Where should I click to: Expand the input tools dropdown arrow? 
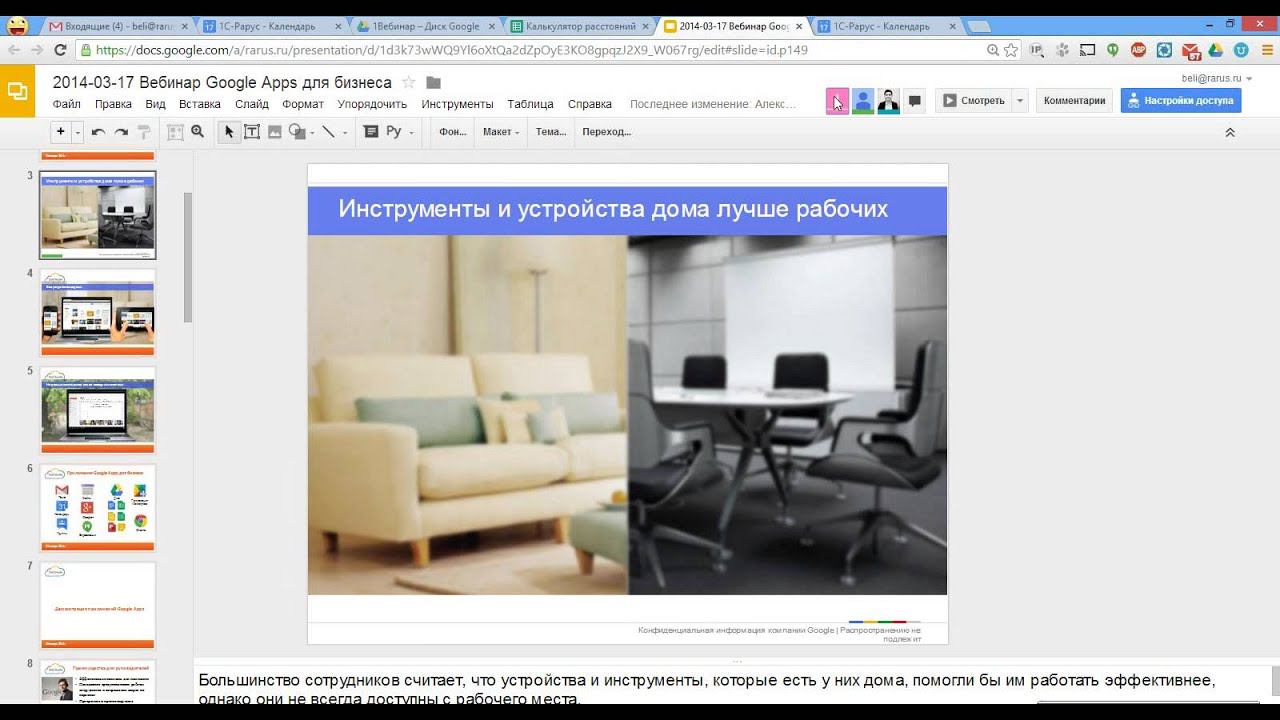coord(411,132)
